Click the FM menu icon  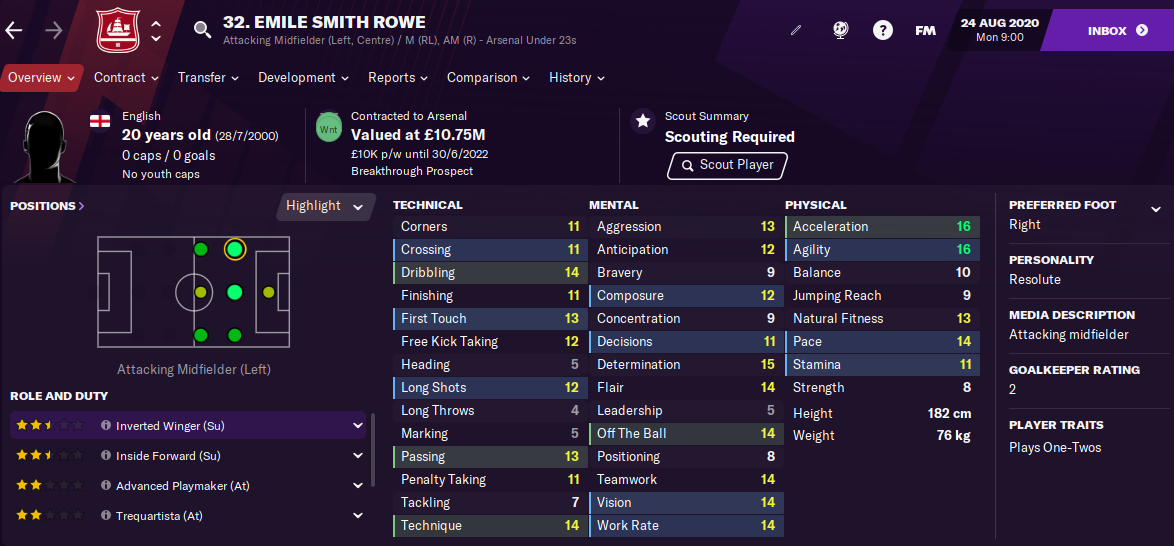(925, 31)
